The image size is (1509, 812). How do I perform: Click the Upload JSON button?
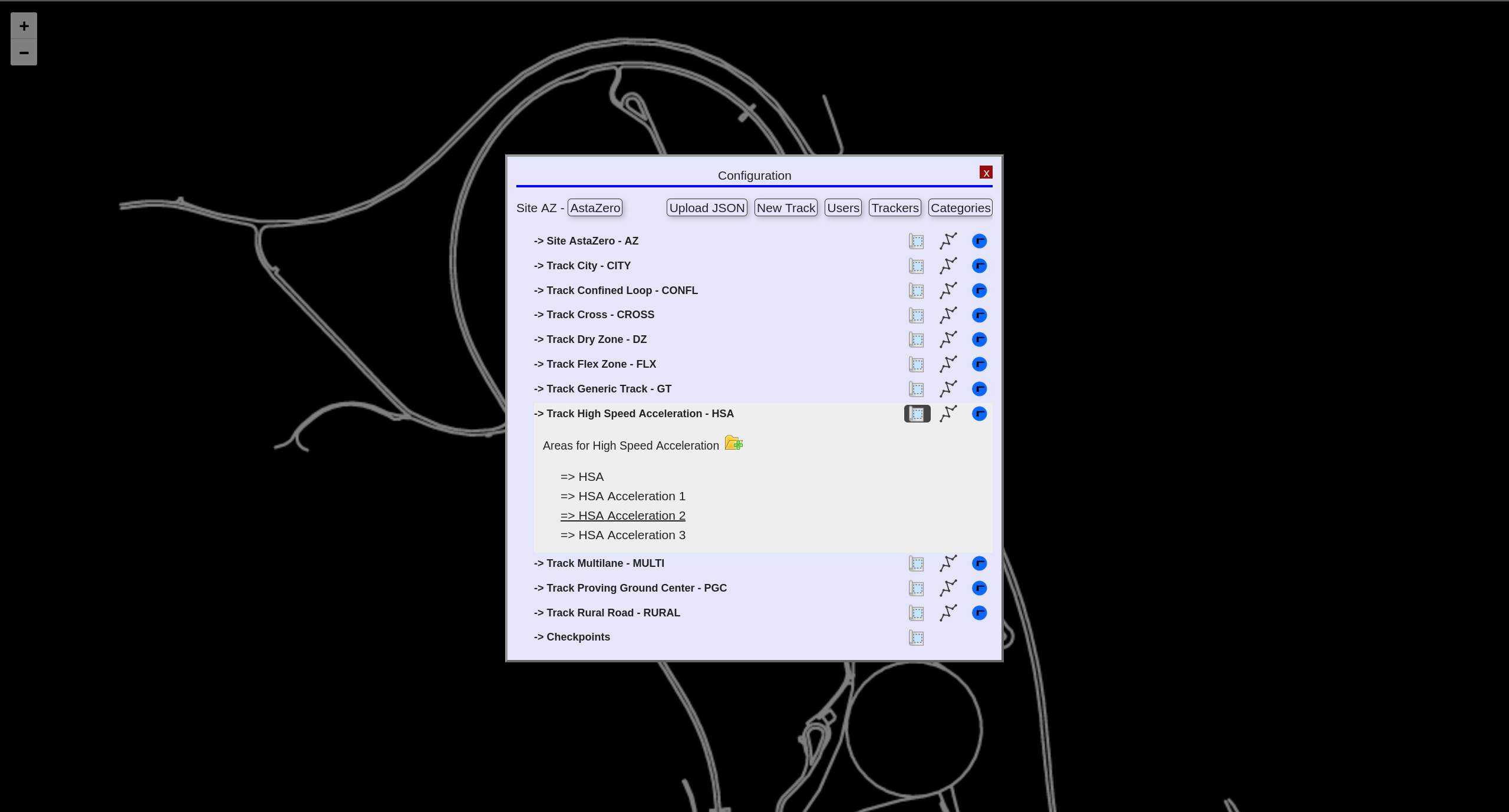[x=707, y=208]
